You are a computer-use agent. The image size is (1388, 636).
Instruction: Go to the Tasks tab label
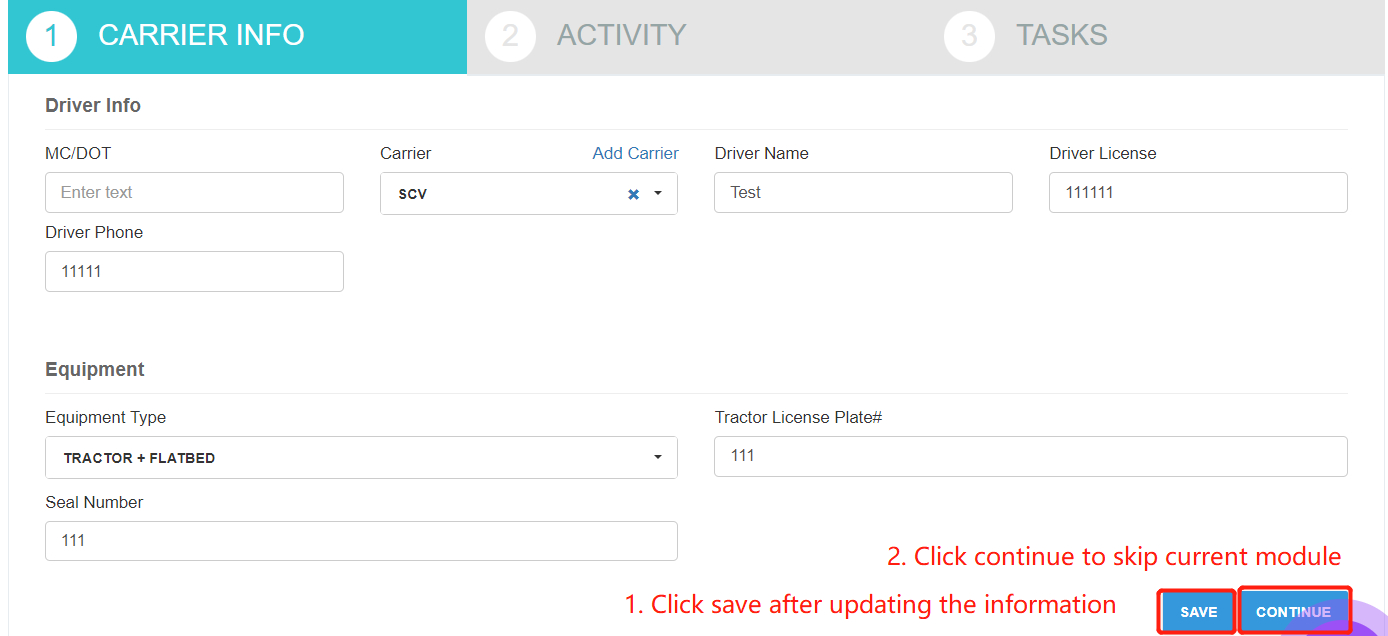coord(1061,35)
